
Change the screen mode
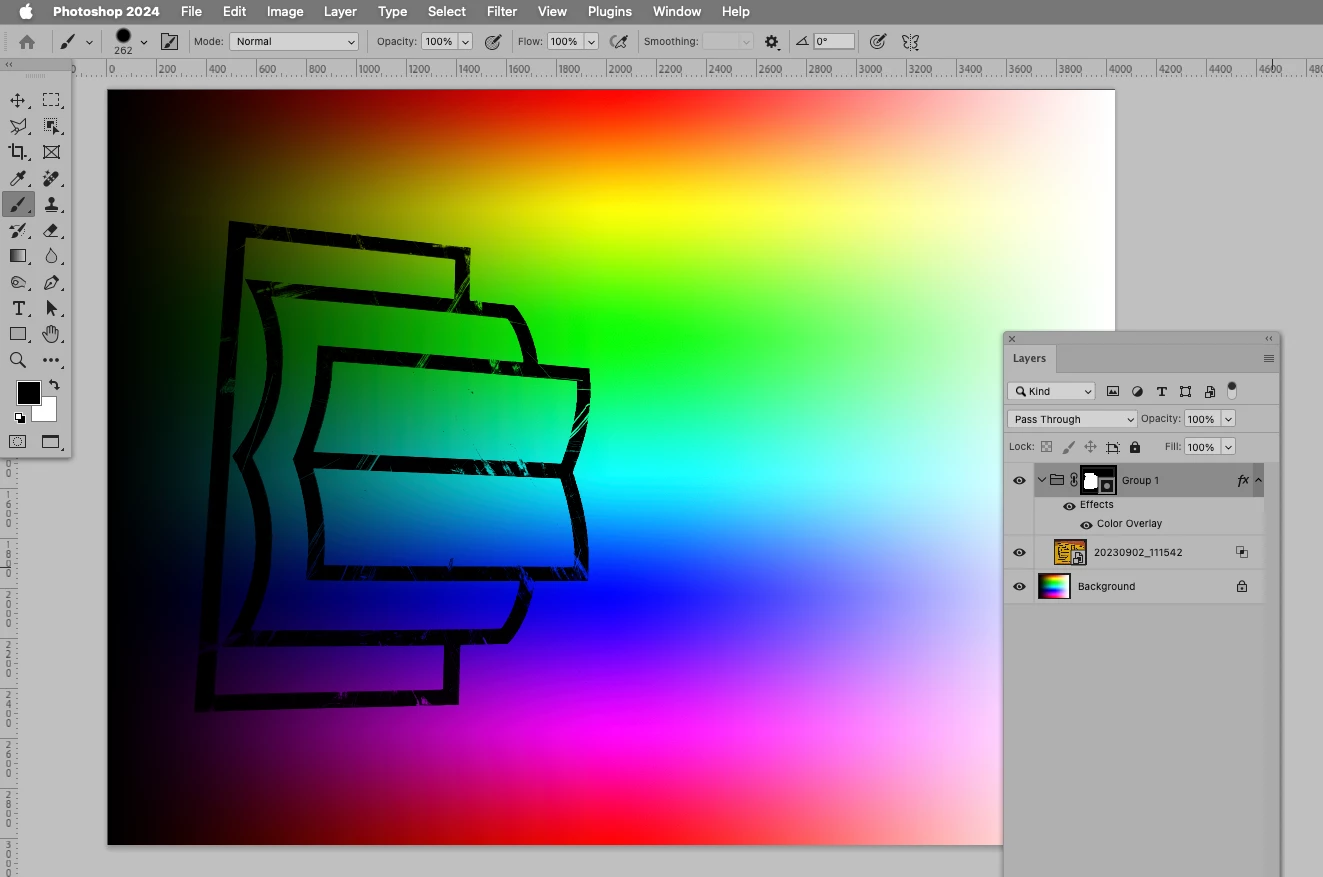(51, 442)
